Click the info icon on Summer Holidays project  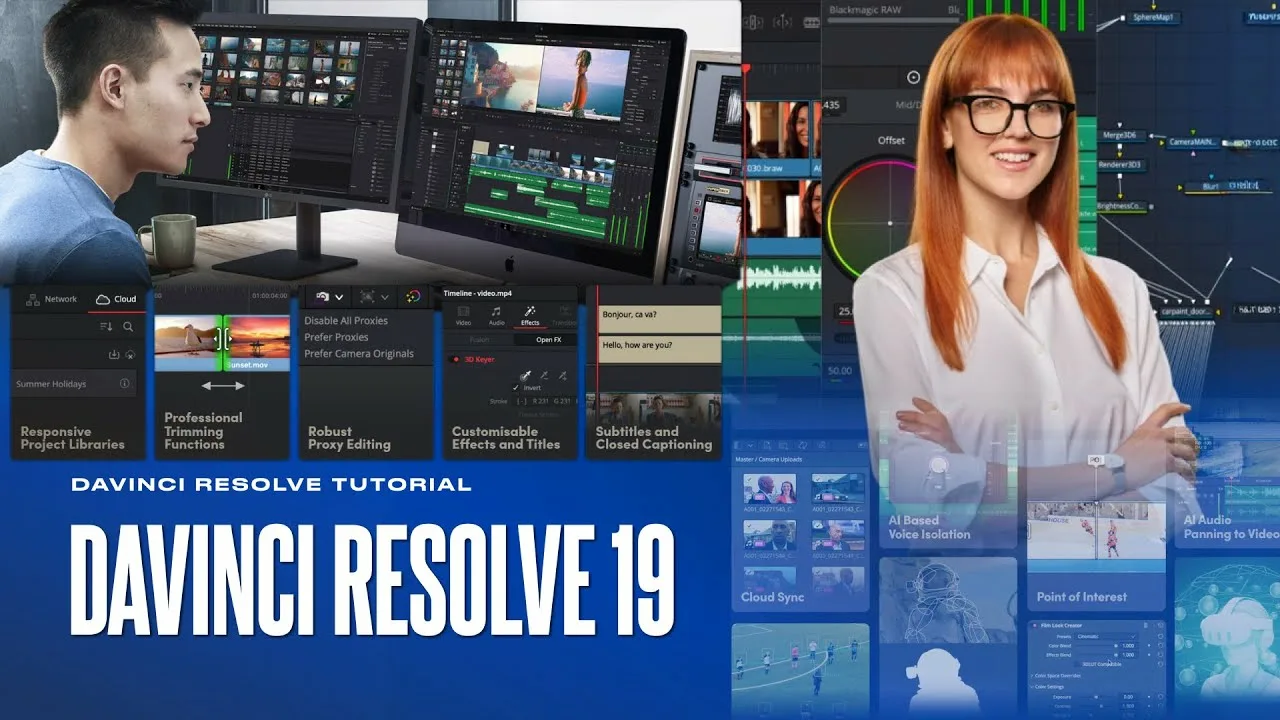125,383
